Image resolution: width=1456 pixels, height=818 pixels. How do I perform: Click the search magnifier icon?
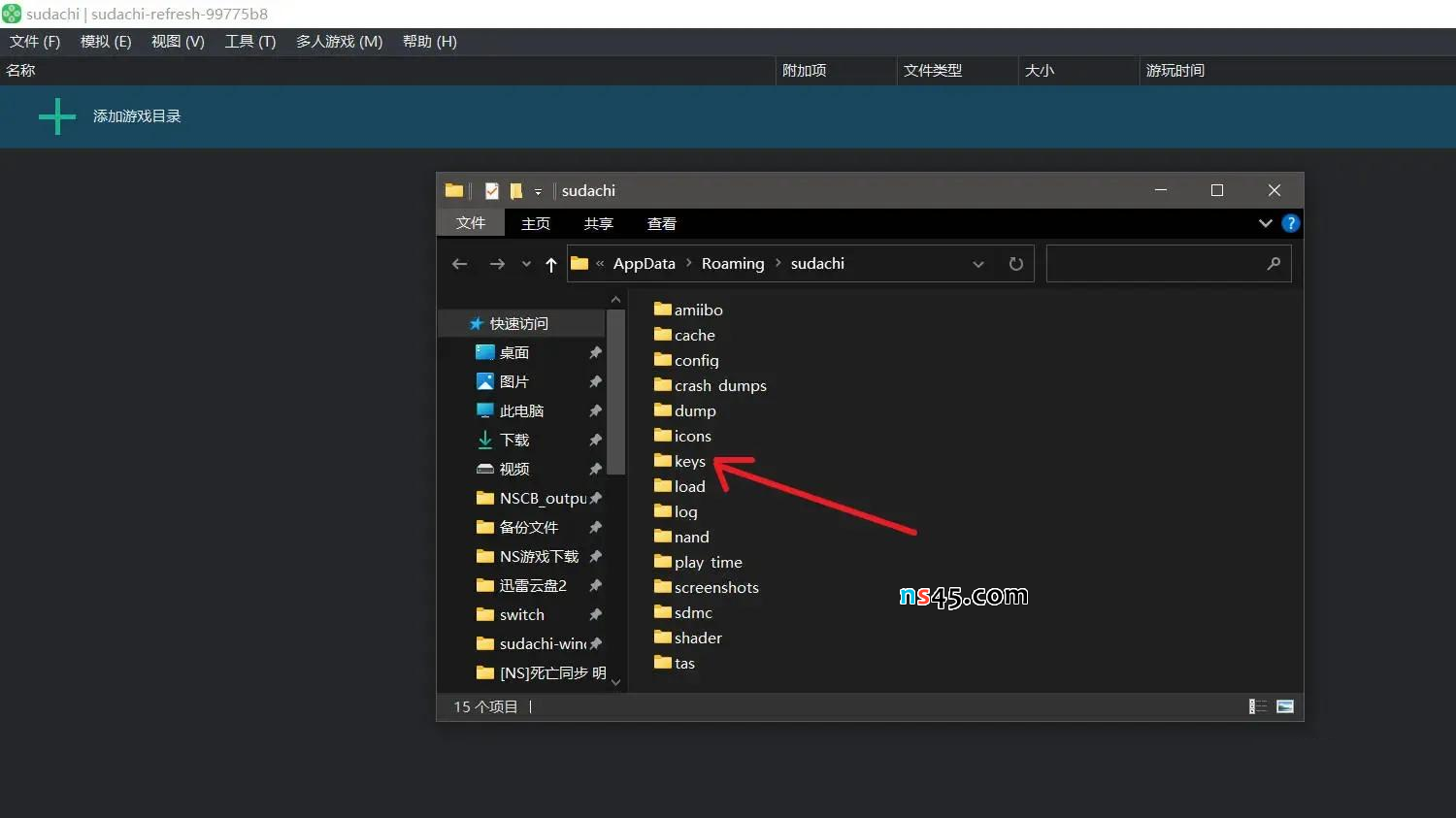pos(1274,264)
